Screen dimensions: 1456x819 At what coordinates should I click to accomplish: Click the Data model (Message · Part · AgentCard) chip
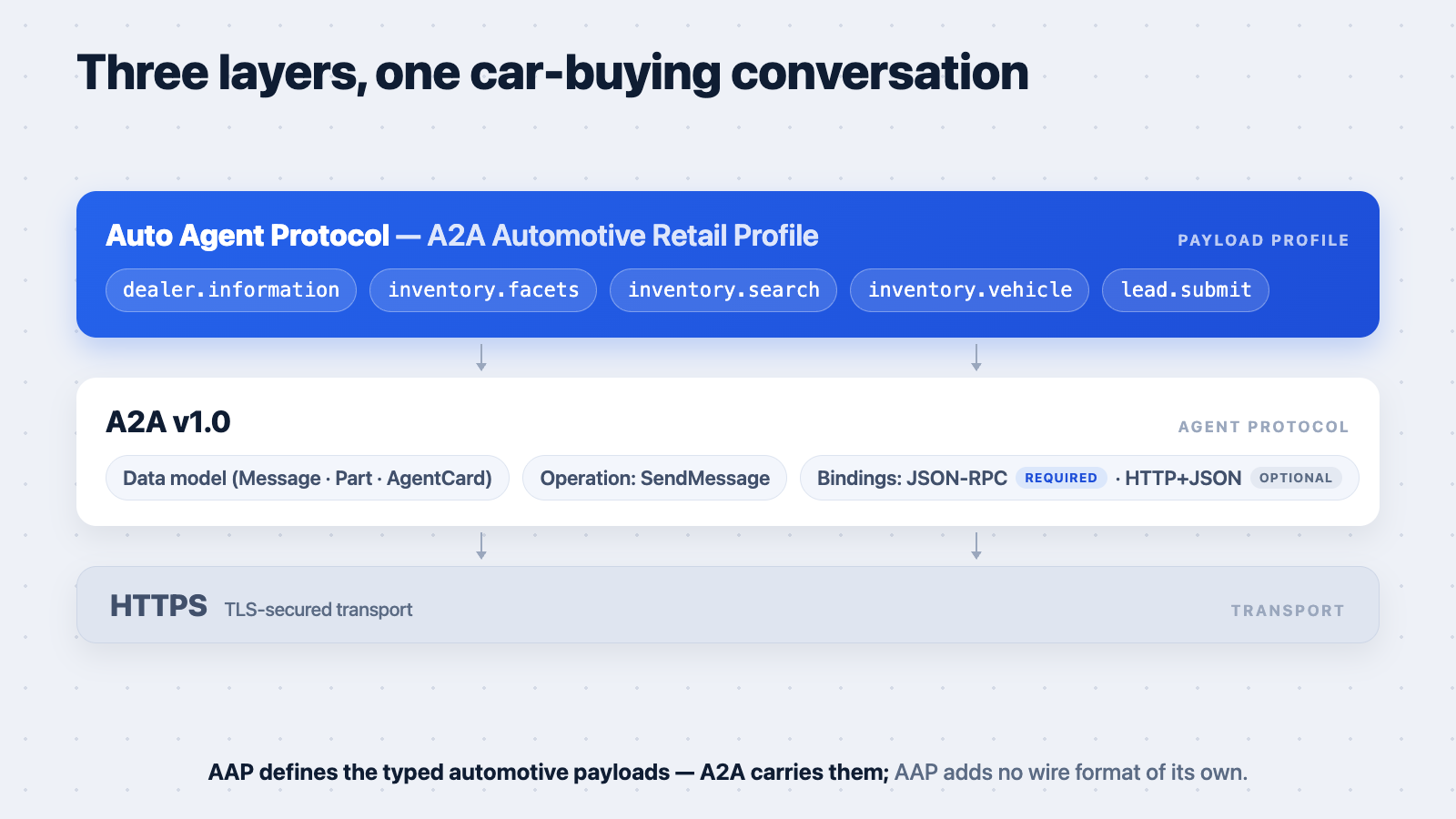[x=308, y=478]
